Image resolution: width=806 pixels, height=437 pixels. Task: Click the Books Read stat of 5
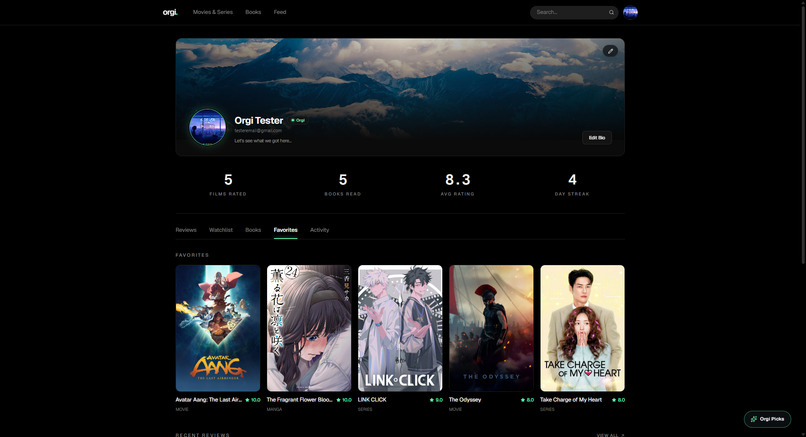(x=343, y=184)
